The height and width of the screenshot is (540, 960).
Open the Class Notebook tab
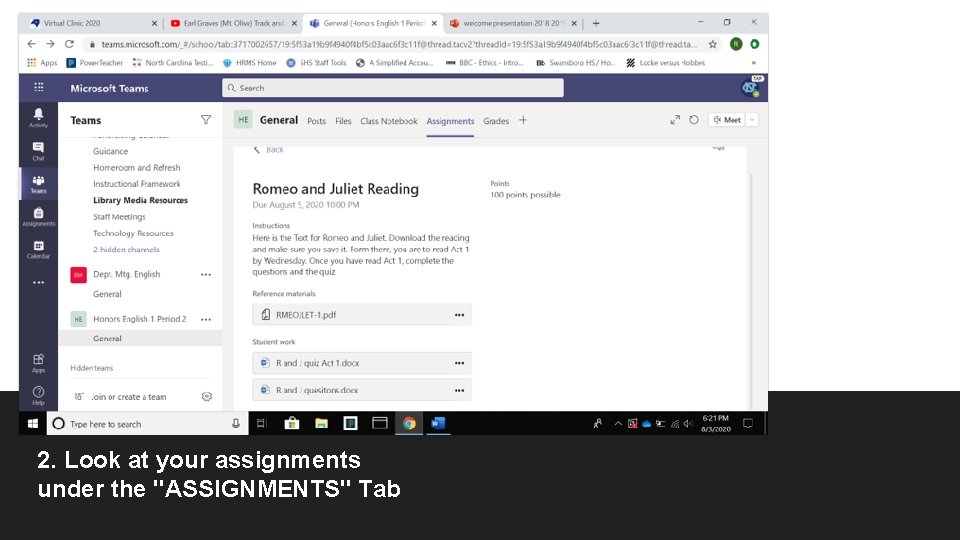(389, 121)
